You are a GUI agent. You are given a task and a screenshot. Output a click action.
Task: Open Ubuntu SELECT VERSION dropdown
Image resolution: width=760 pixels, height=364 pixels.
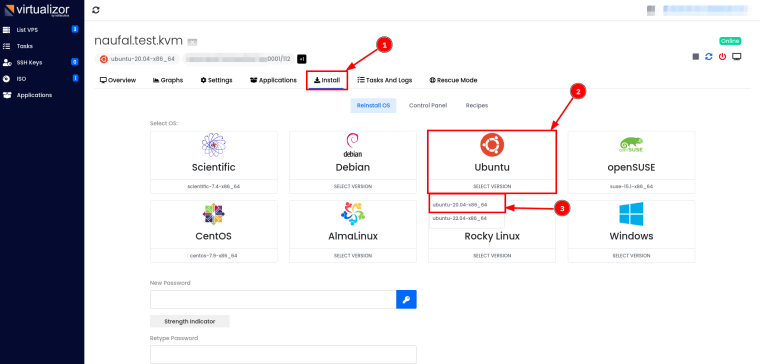[x=492, y=186]
